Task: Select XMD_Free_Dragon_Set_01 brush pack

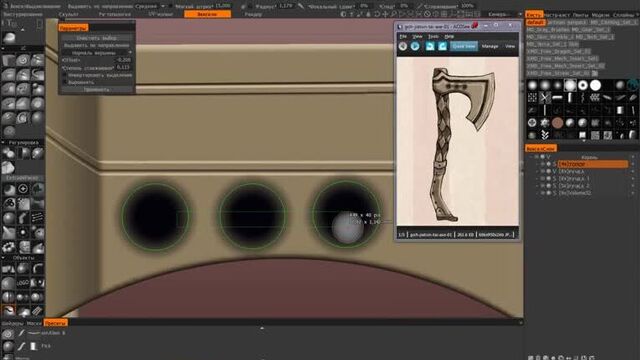Action: point(558,51)
